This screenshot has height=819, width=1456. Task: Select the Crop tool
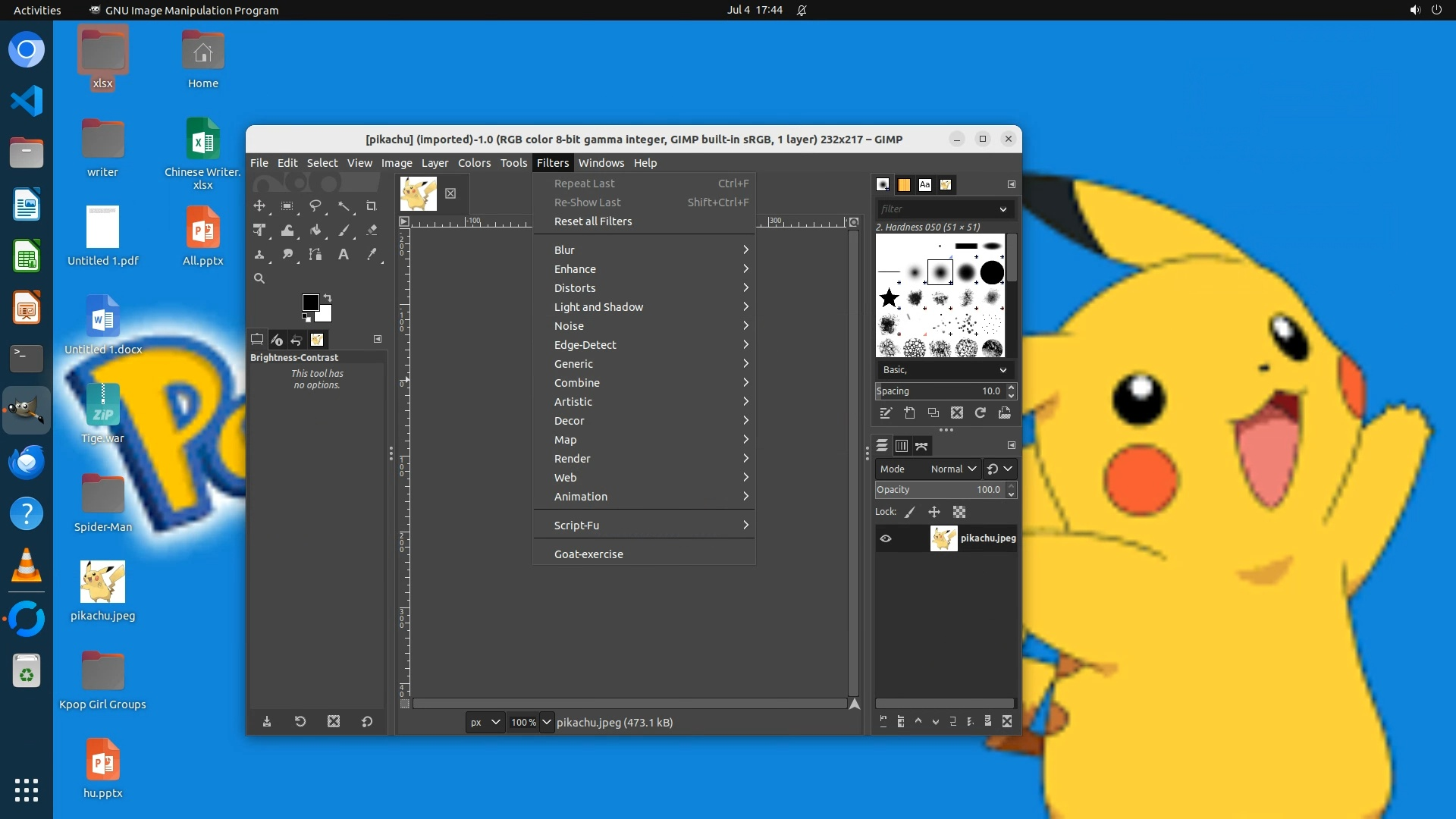point(371,206)
